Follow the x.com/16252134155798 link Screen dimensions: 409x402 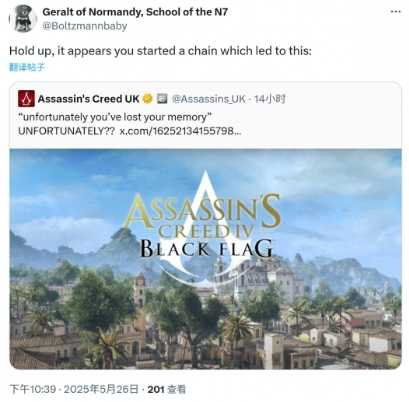coord(180,131)
